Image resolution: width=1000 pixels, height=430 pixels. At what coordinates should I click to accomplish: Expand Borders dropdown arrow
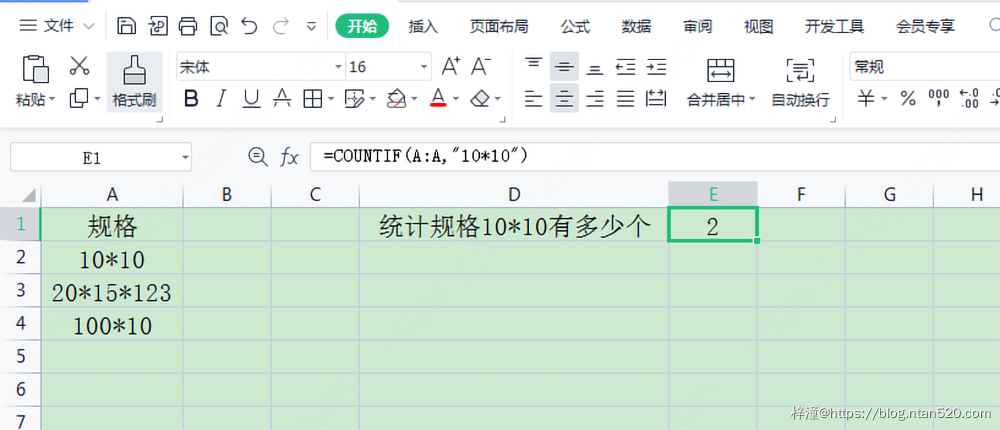tap(331, 100)
